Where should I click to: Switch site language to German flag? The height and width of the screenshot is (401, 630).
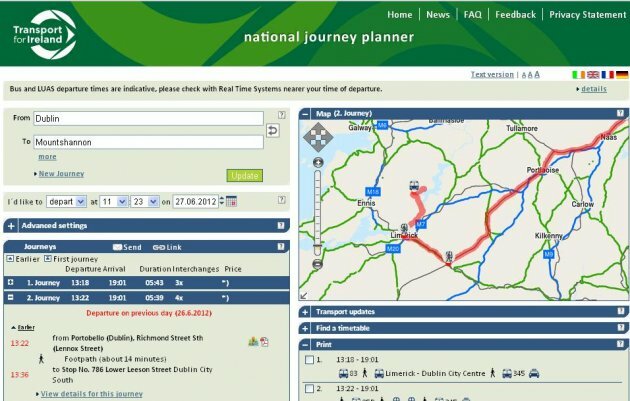(622, 75)
